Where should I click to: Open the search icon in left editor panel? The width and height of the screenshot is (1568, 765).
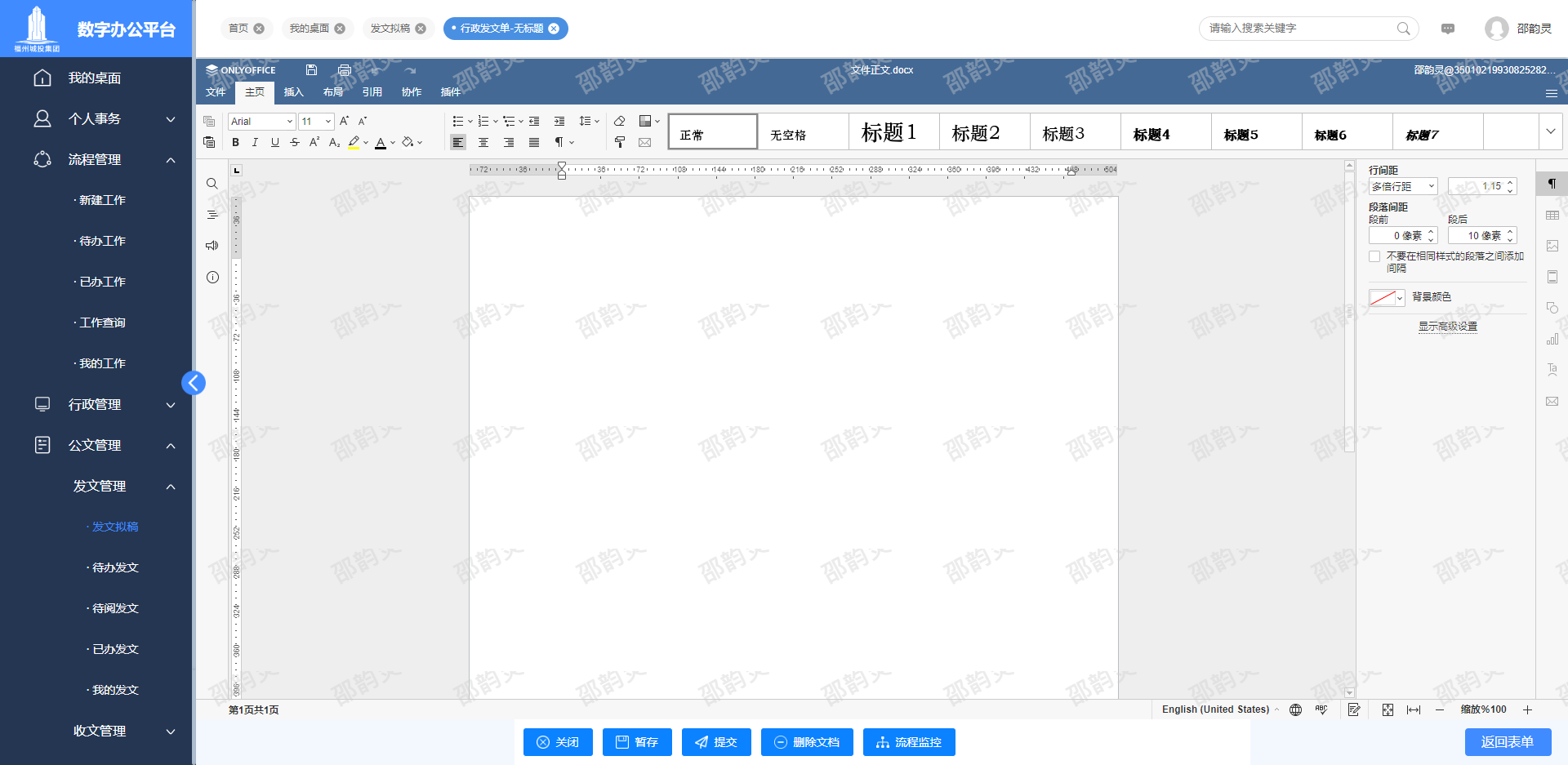(212, 184)
